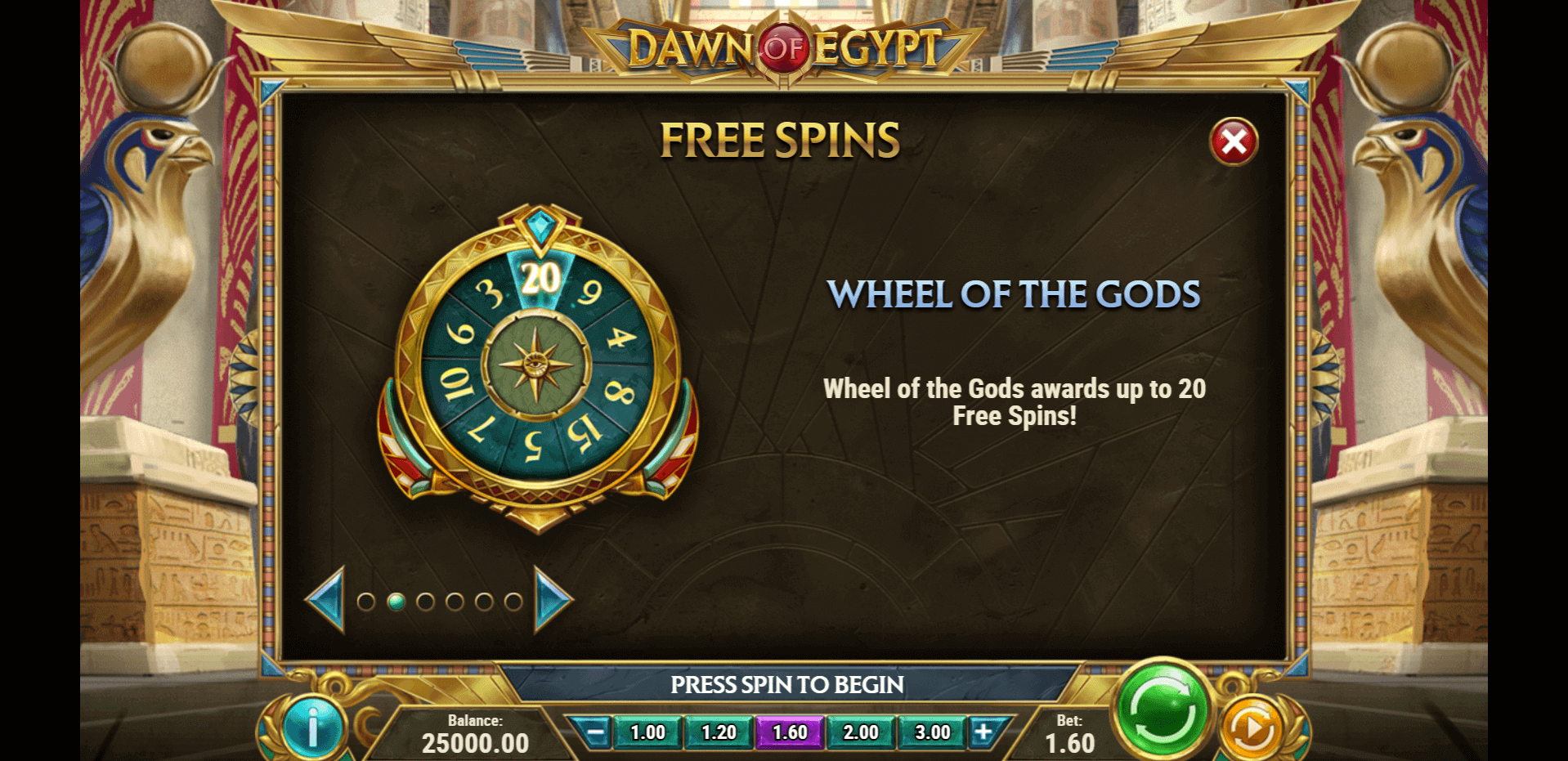Select the fourth page indicator dot
Viewport: 1568px width, 761px height.
(x=455, y=602)
